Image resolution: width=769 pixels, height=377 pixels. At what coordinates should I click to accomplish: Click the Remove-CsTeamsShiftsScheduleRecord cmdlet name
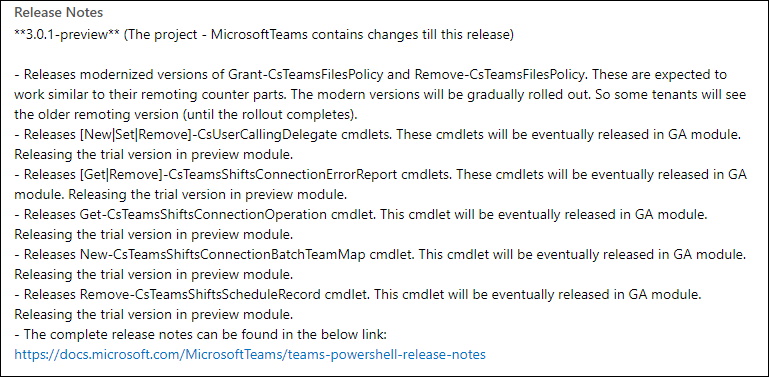200,294
